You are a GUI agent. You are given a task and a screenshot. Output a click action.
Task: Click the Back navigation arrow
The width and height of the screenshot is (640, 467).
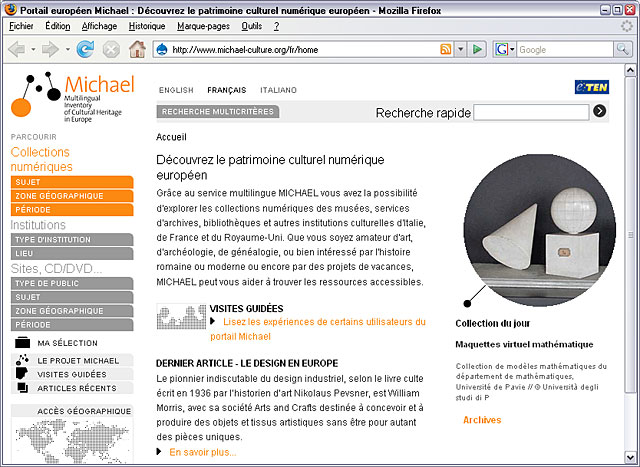tap(17, 50)
